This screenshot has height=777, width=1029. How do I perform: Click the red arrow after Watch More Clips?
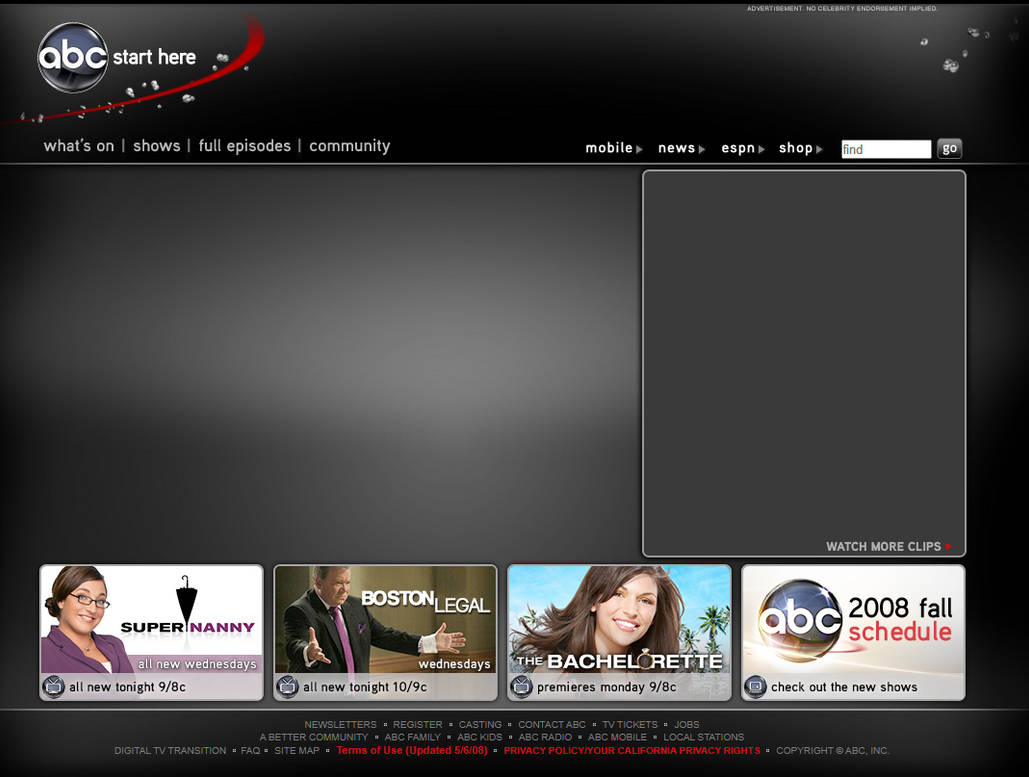[948, 546]
